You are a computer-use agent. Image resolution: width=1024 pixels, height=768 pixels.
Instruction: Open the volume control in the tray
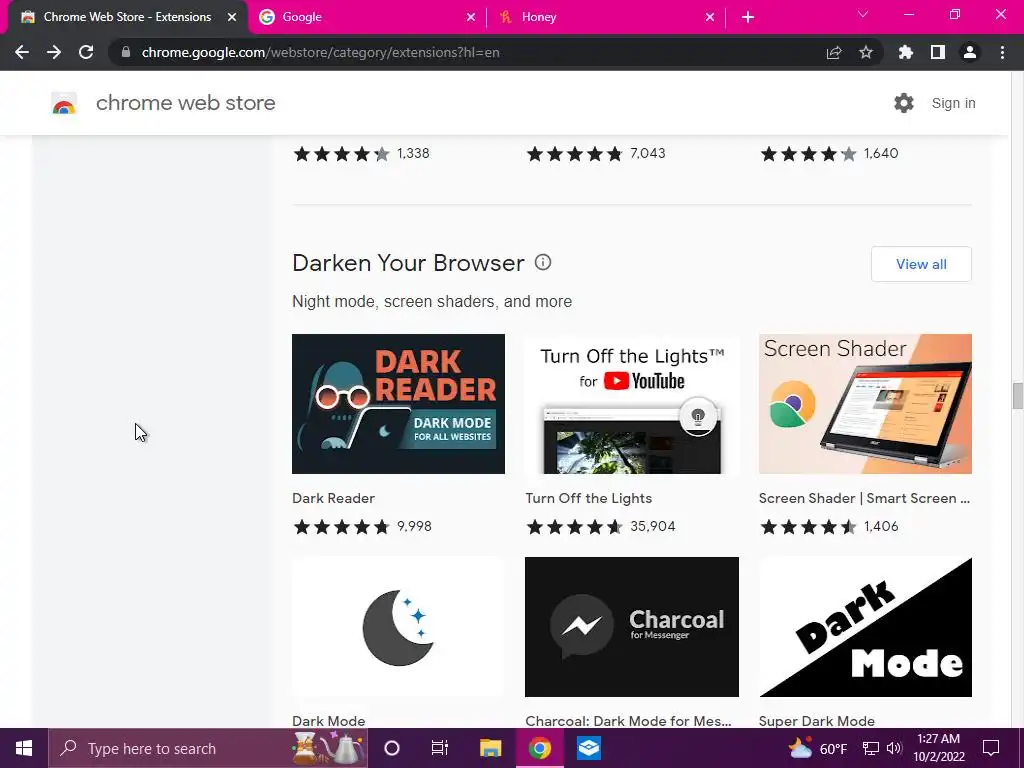(894, 748)
